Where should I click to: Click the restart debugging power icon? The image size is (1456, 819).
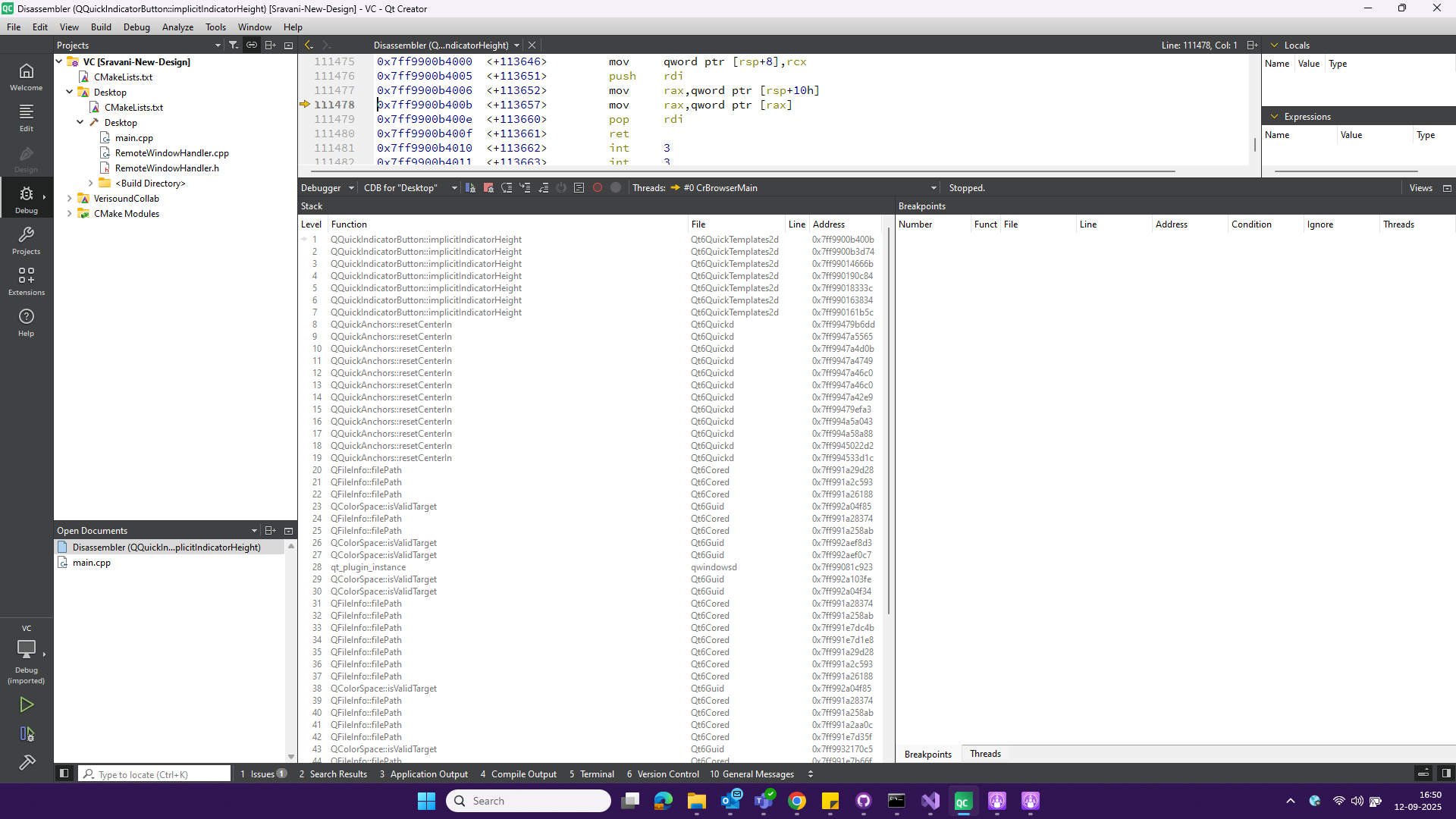point(561,188)
